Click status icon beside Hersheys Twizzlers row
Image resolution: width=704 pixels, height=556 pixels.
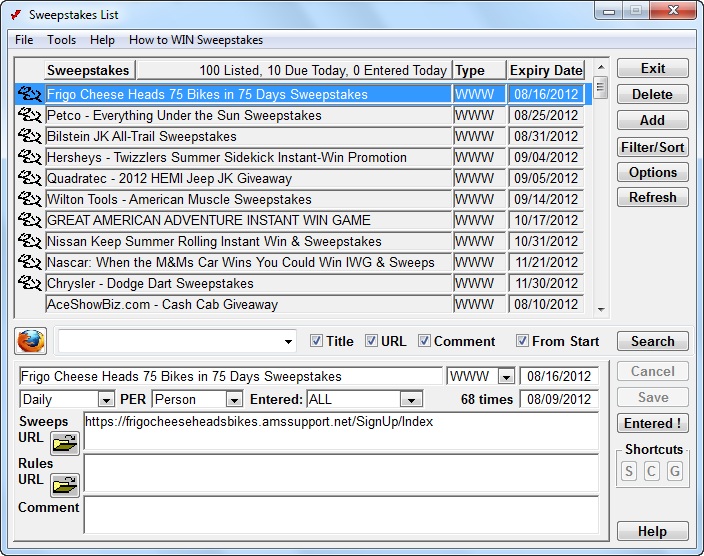30,157
